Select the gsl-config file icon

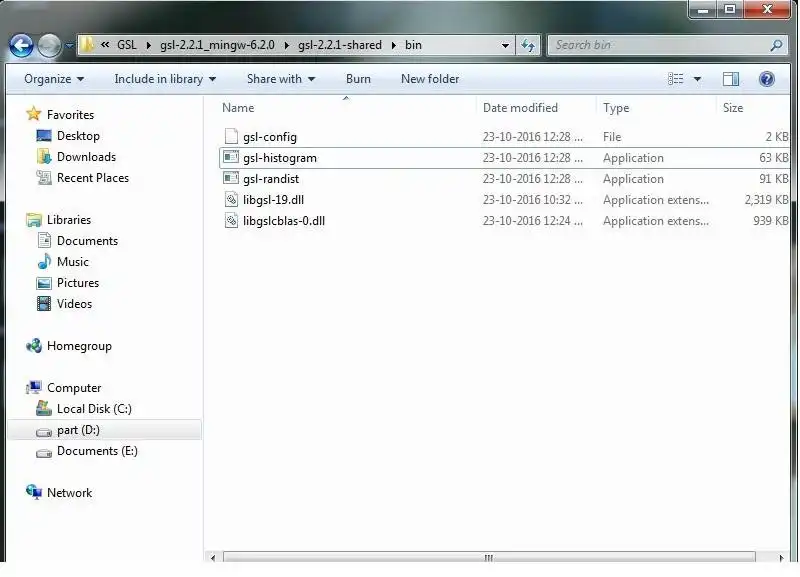(x=231, y=136)
